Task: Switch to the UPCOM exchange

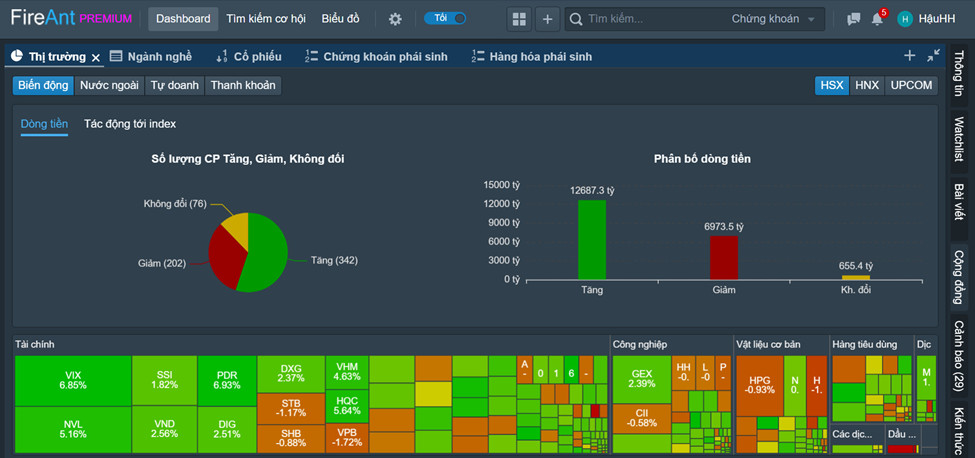Action: (x=911, y=86)
